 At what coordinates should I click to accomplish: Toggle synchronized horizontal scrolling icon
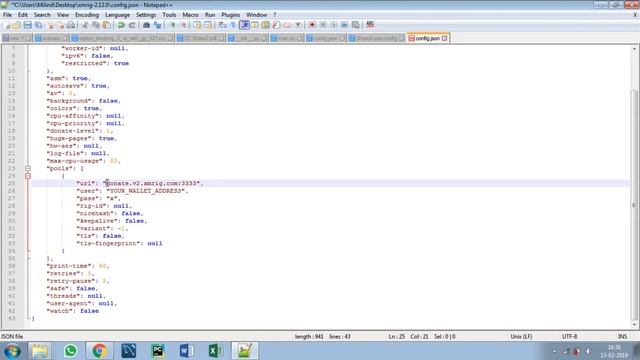208,25
